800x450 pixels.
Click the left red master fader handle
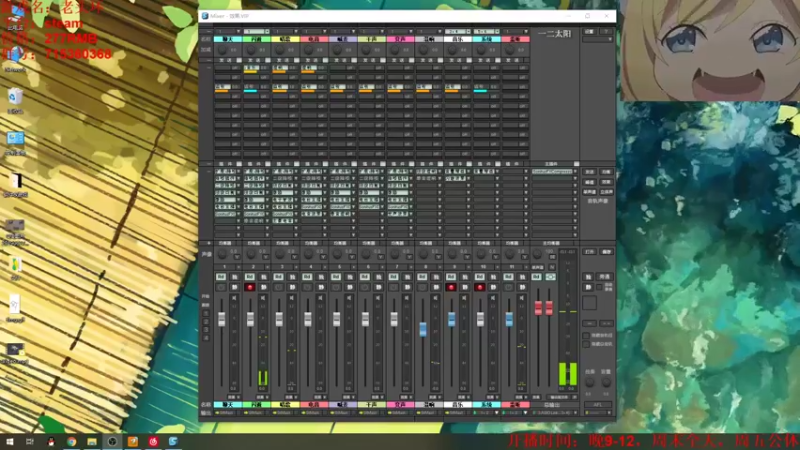point(538,308)
